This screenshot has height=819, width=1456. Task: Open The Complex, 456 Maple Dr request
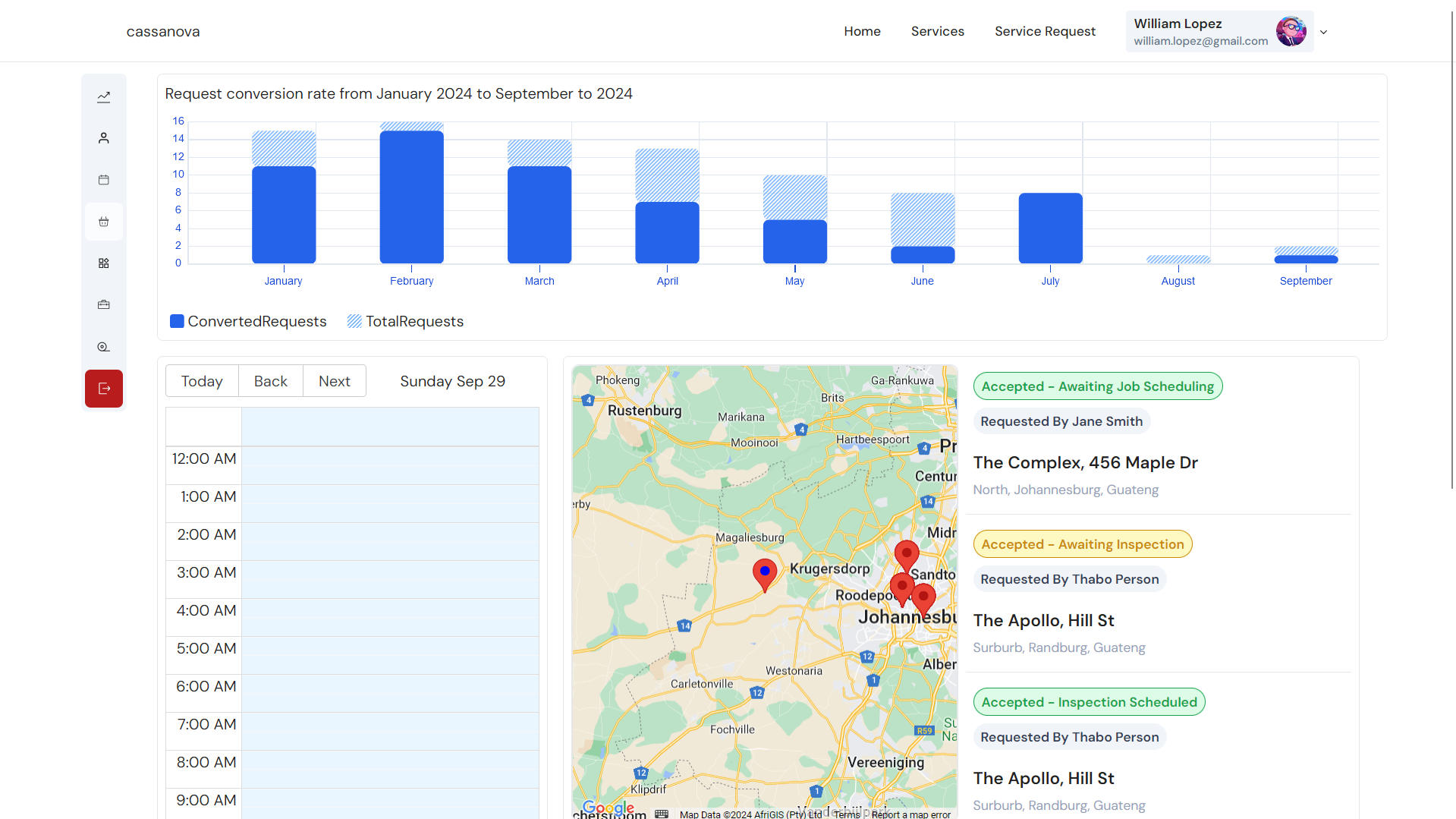[1085, 462]
